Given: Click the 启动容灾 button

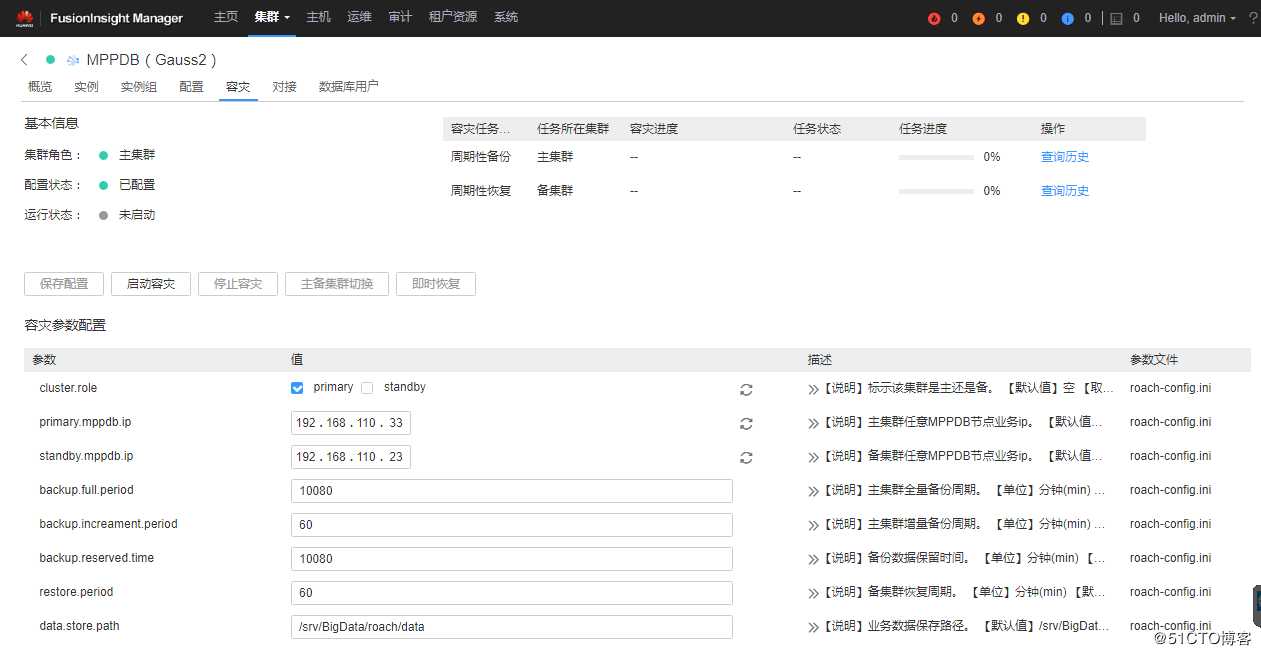Looking at the screenshot, I should [x=150, y=283].
